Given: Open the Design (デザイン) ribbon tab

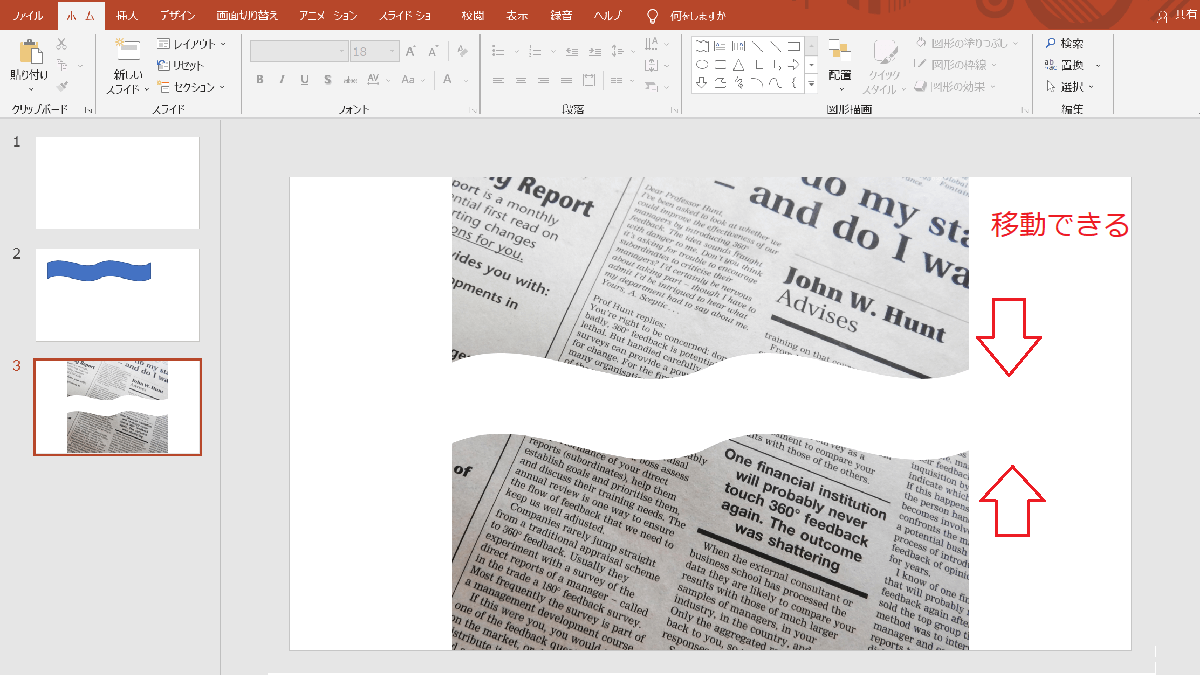Looking at the screenshot, I should click(177, 16).
